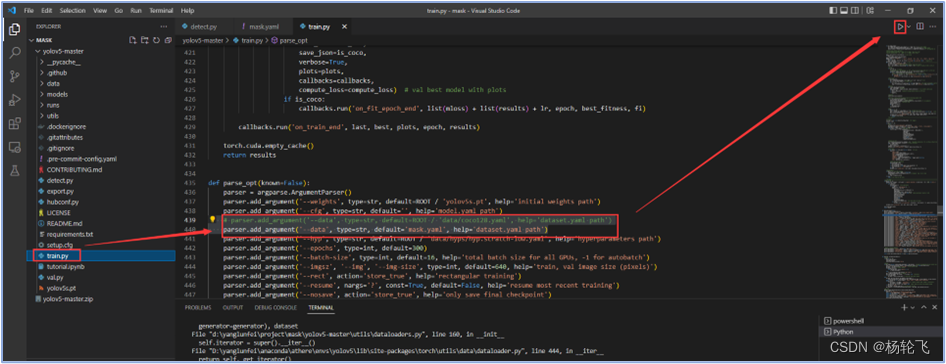Switch to the DEBUG CONSOLE tab
This screenshot has height=364, width=946.
tap(276, 307)
